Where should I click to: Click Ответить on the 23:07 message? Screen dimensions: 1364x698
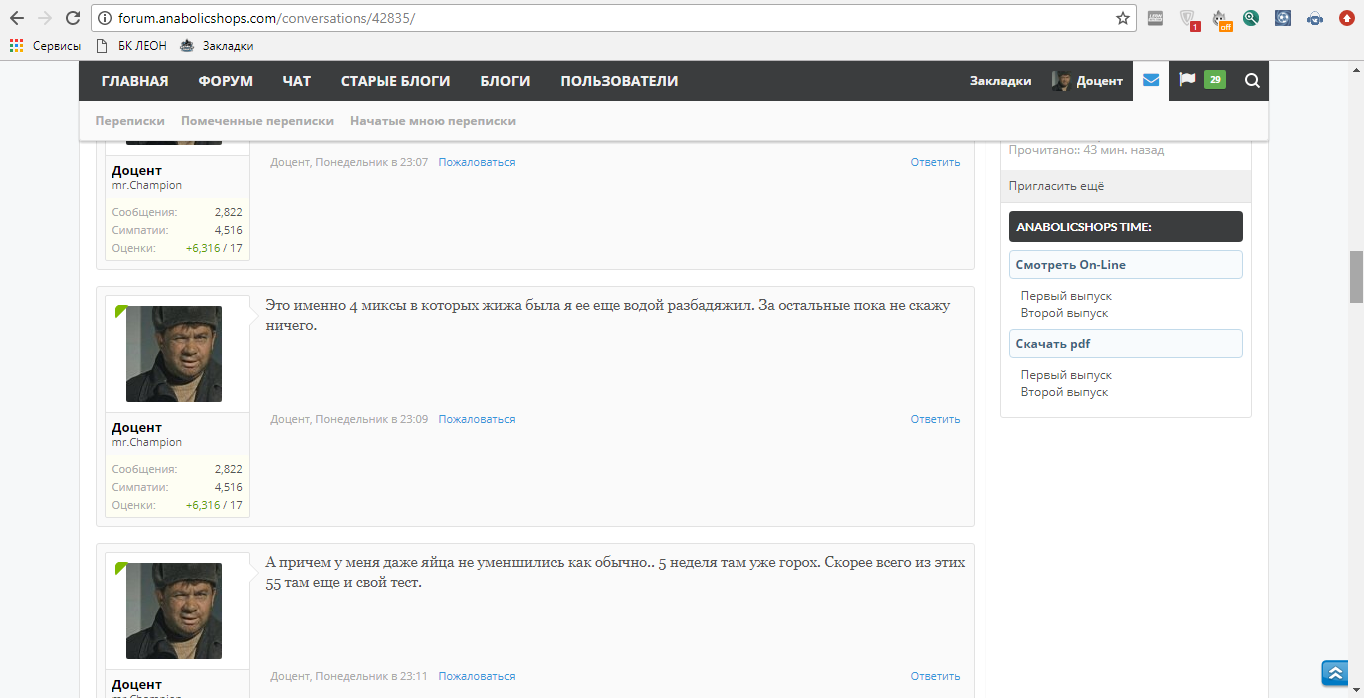pyautogui.click(x=935, y=162)
